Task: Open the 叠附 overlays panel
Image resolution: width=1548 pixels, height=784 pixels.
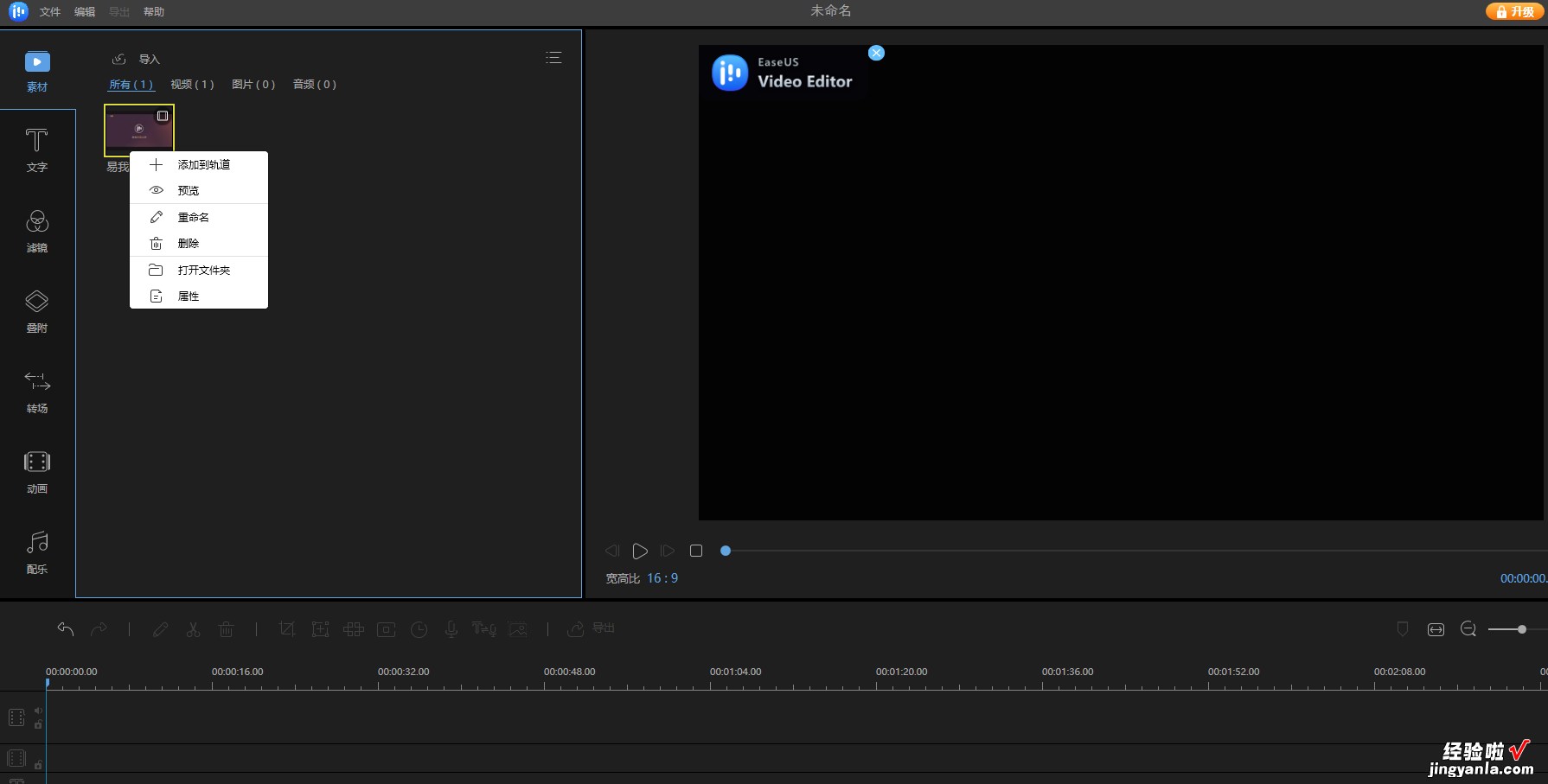Action: [37, 312]
